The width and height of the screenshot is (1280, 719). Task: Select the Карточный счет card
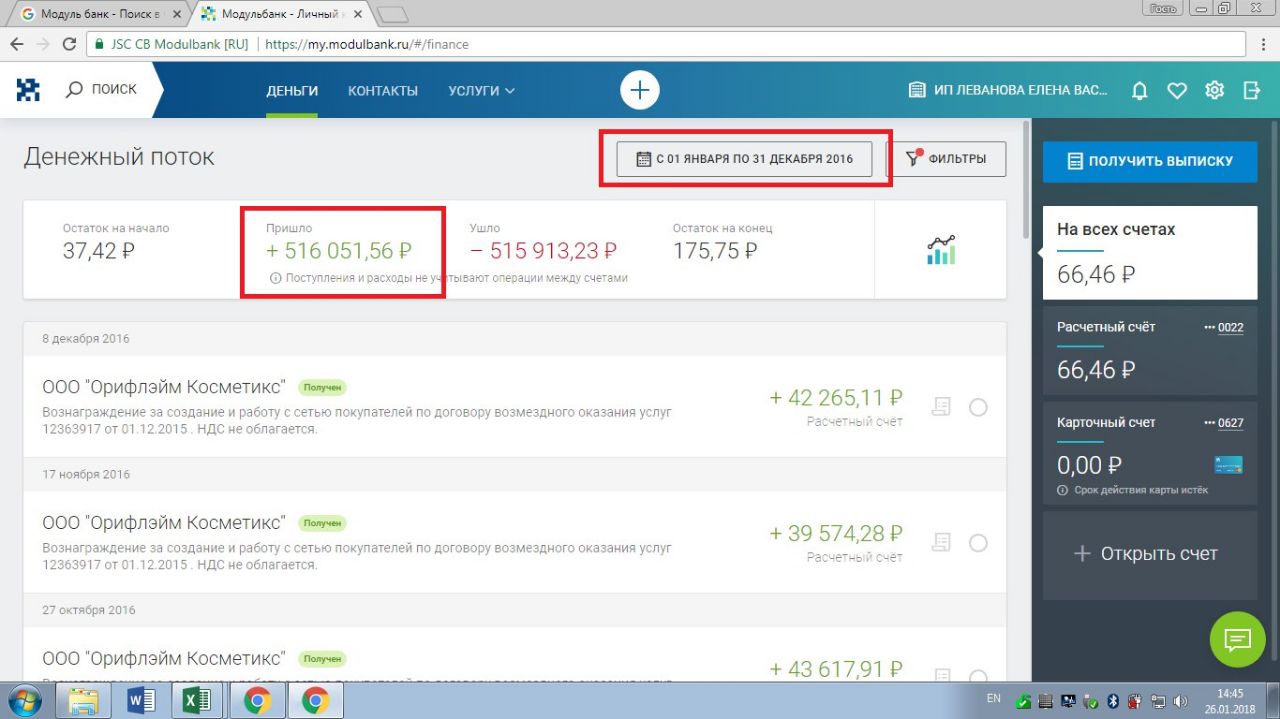1150,453
